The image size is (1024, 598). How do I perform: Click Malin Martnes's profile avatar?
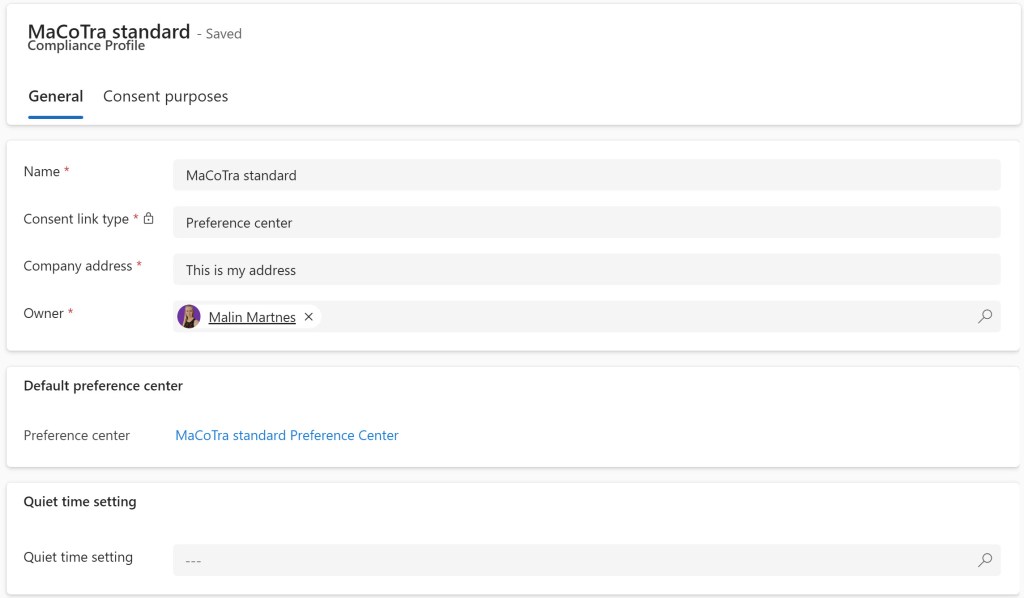[188, 316]
